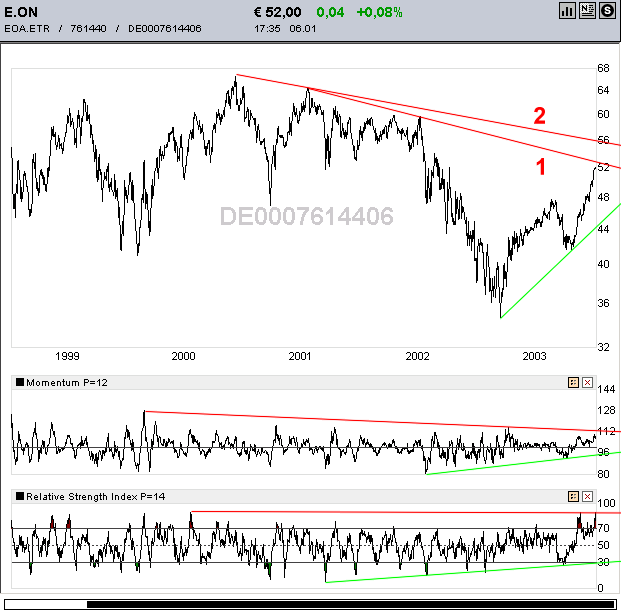Click the 64 value on price axis
Image resolution: width=621 pixels, height=613 pixels.
[603, 91]
